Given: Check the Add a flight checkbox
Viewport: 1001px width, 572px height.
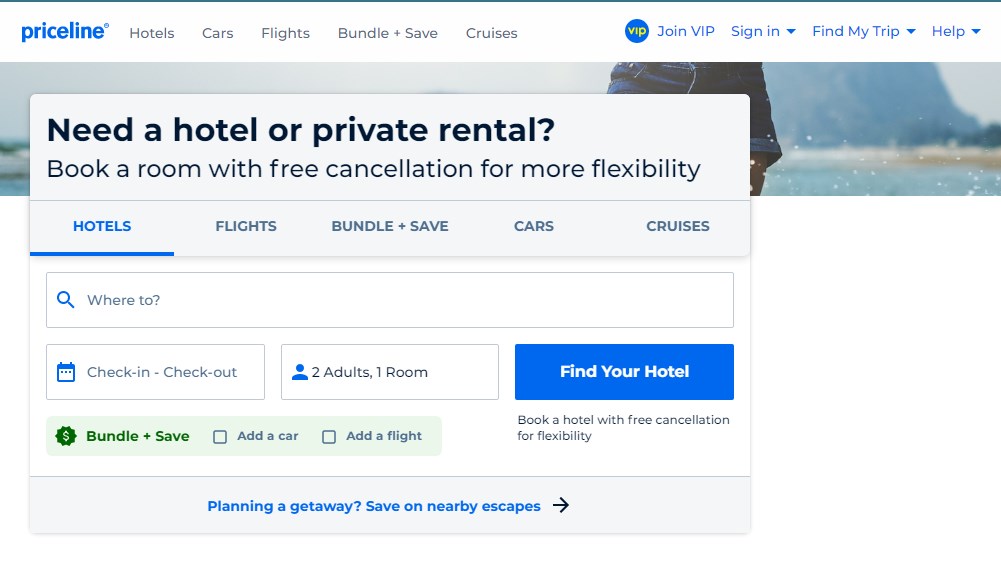Looking at the screenshot, I should (329, 437).
